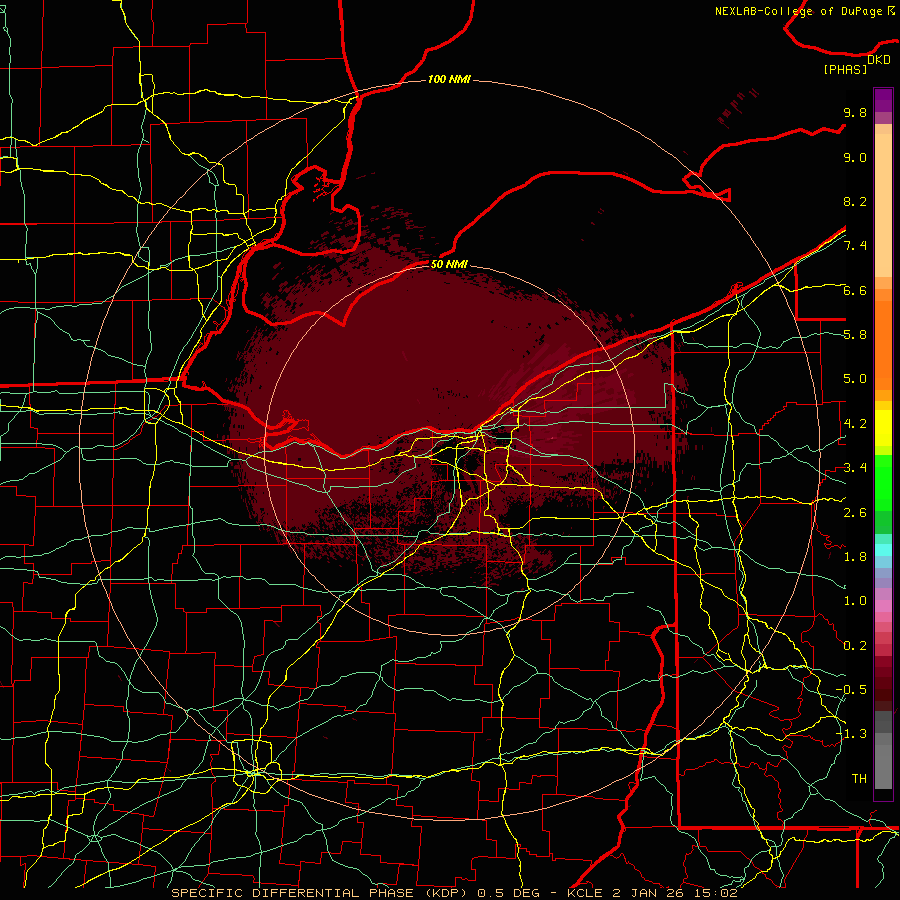
Task: Pick the cyan segment of the color scale
Action: pos(883,550)
